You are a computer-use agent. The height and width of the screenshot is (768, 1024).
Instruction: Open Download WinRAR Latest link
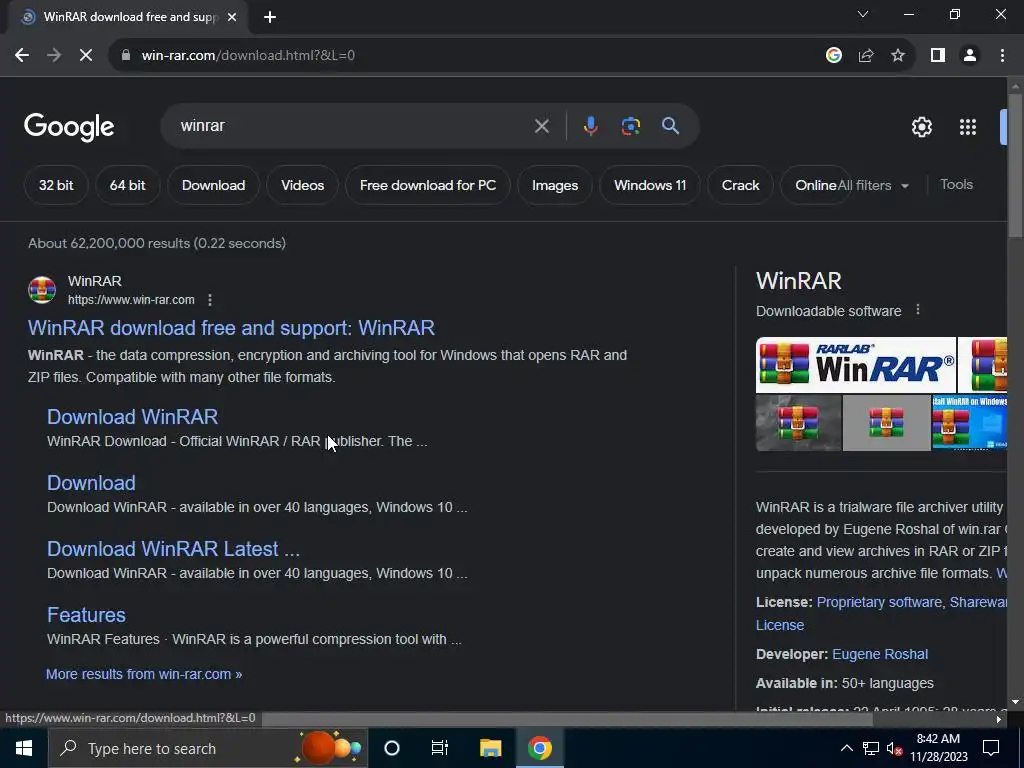[174, 549]
